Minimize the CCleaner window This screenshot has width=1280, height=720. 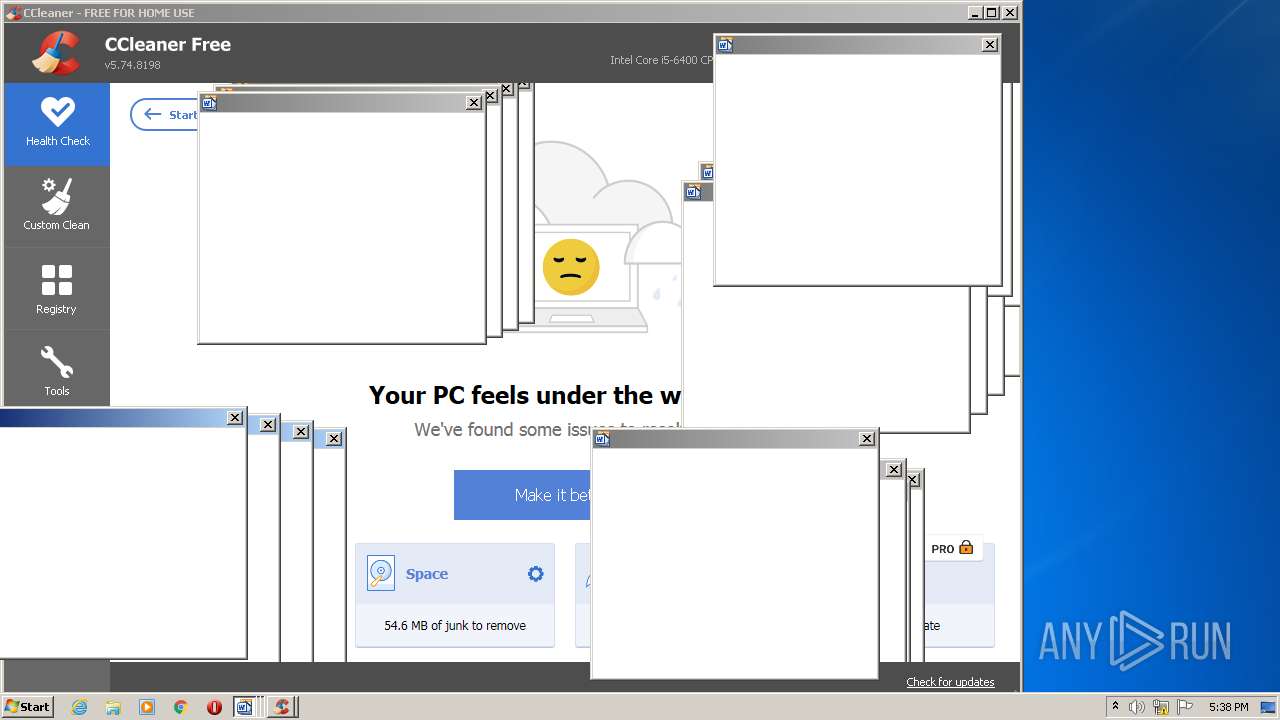(x=975, y=13)
